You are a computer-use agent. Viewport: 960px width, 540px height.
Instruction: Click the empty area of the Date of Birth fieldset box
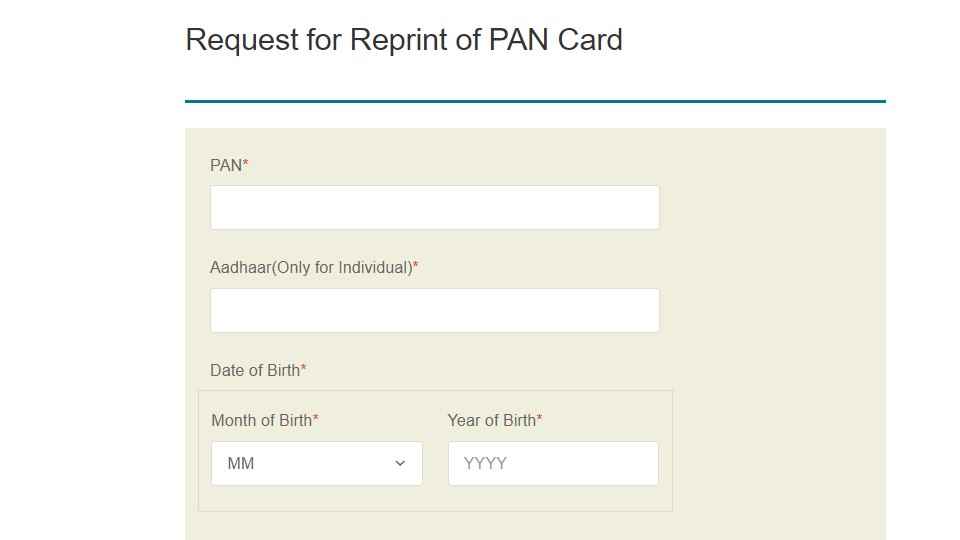tap(436, 498)
